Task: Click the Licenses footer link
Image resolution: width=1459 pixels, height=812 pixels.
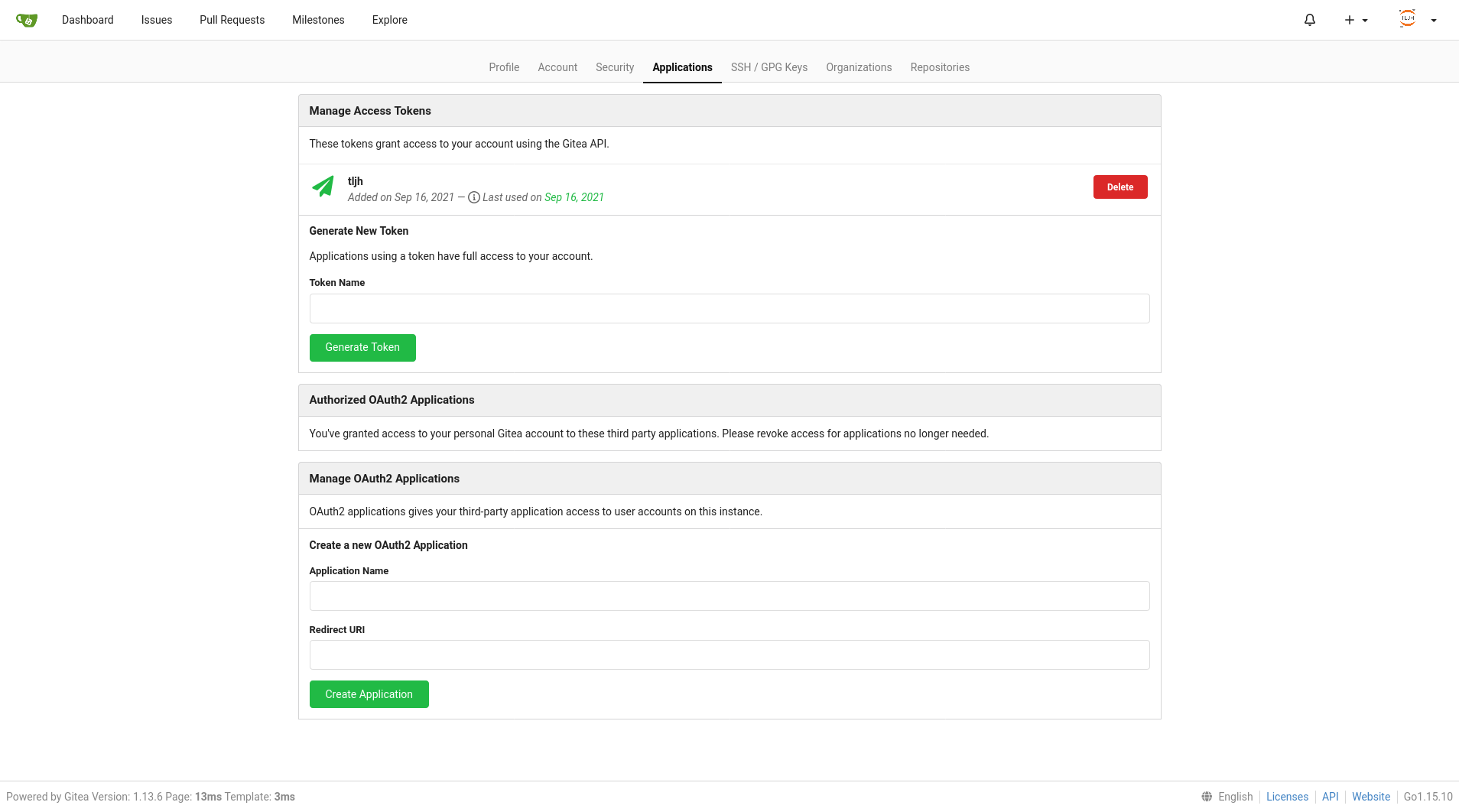Action: [1287, 797]
